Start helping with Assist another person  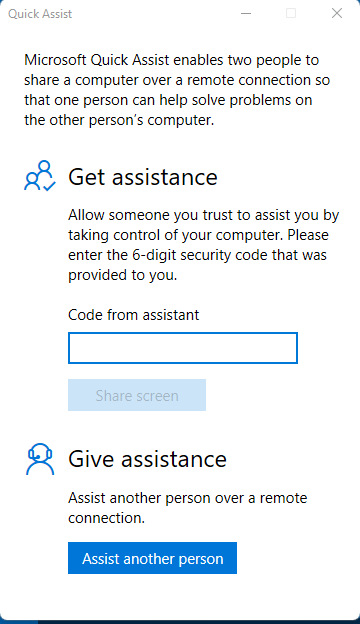(x=152, y=558)
